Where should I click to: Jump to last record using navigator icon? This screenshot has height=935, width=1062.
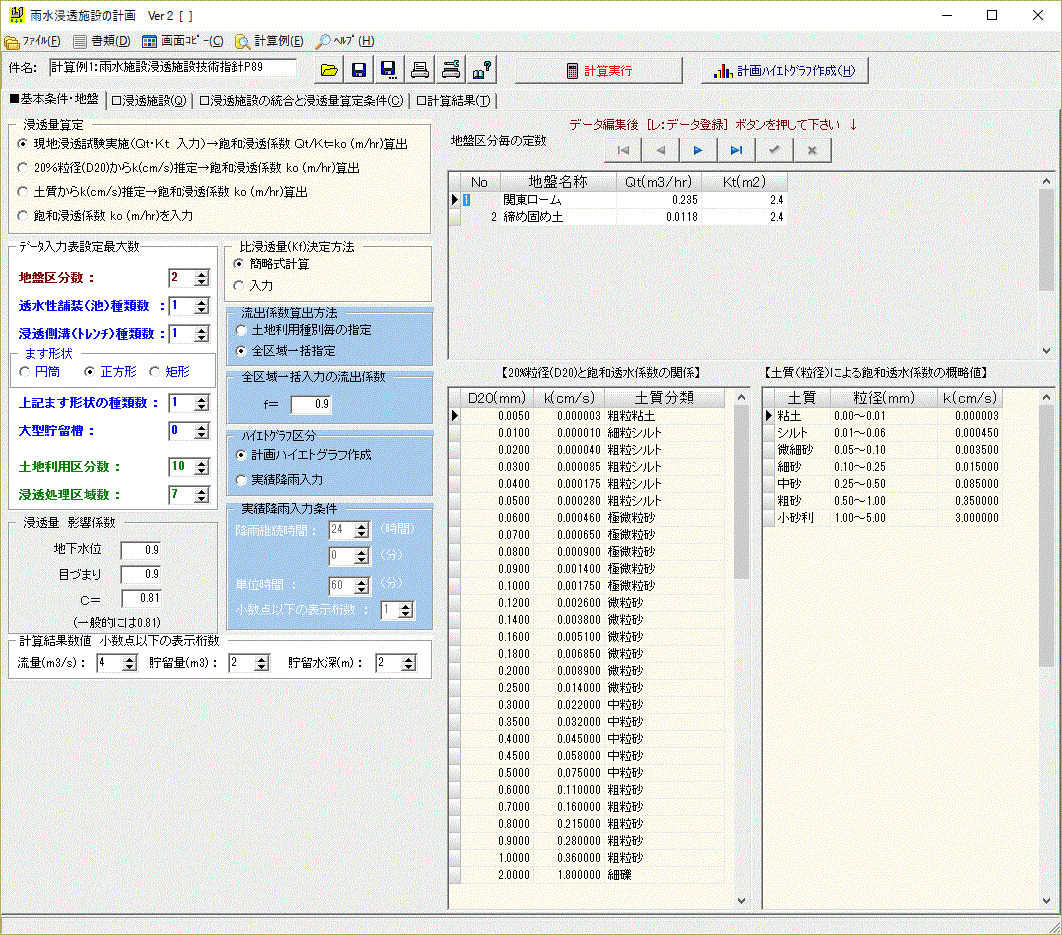(736, 149)
